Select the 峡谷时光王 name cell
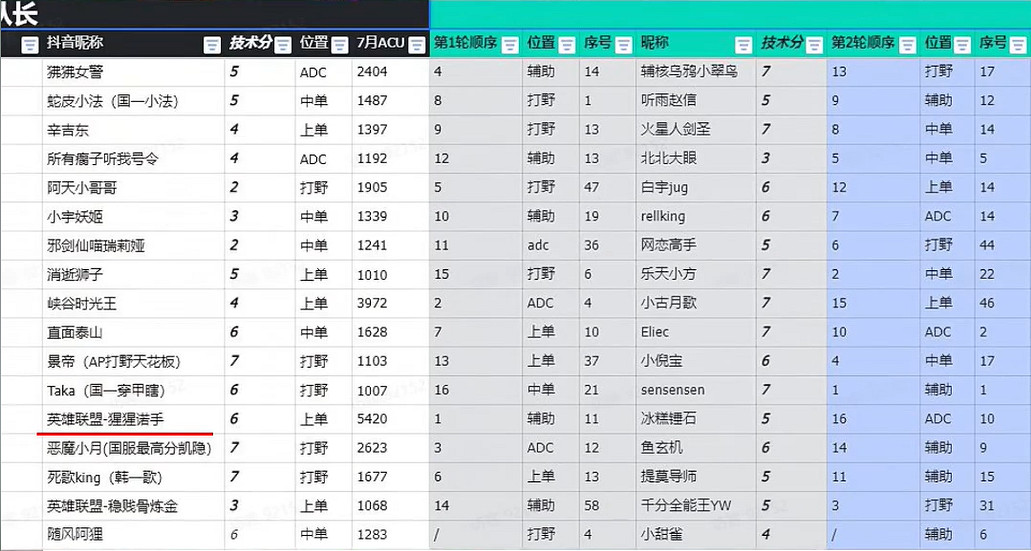Screen dimensions: 1031x551 coord(82,303)
